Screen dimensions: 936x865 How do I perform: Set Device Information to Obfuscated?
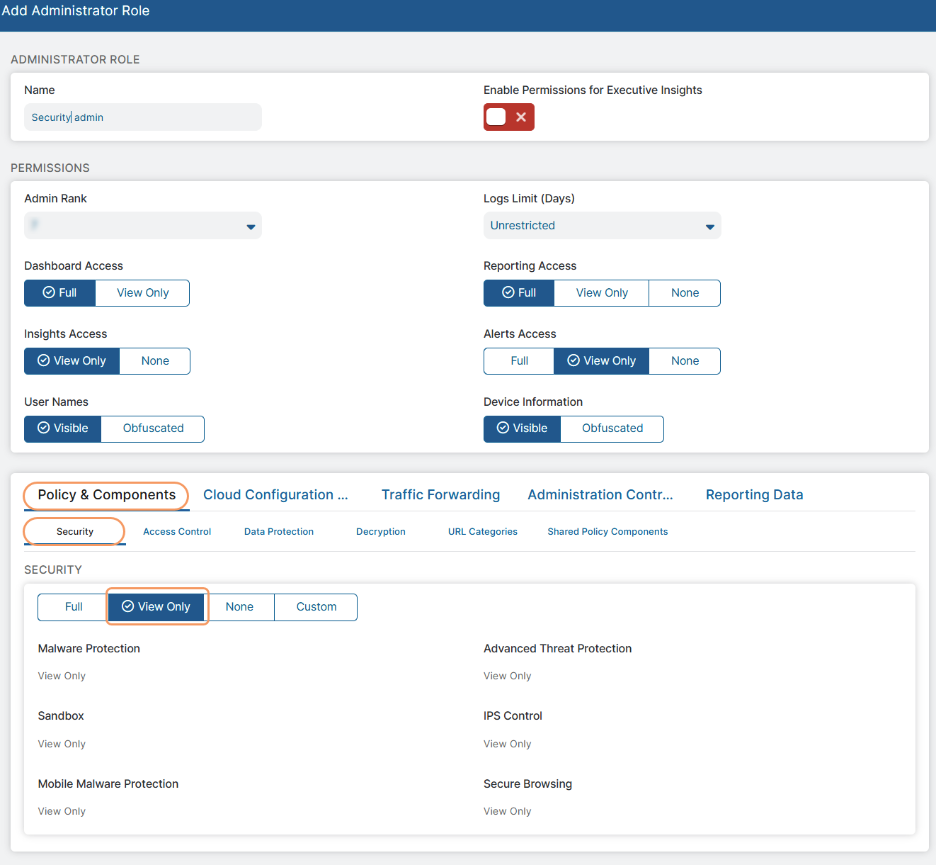click(612, 428)
